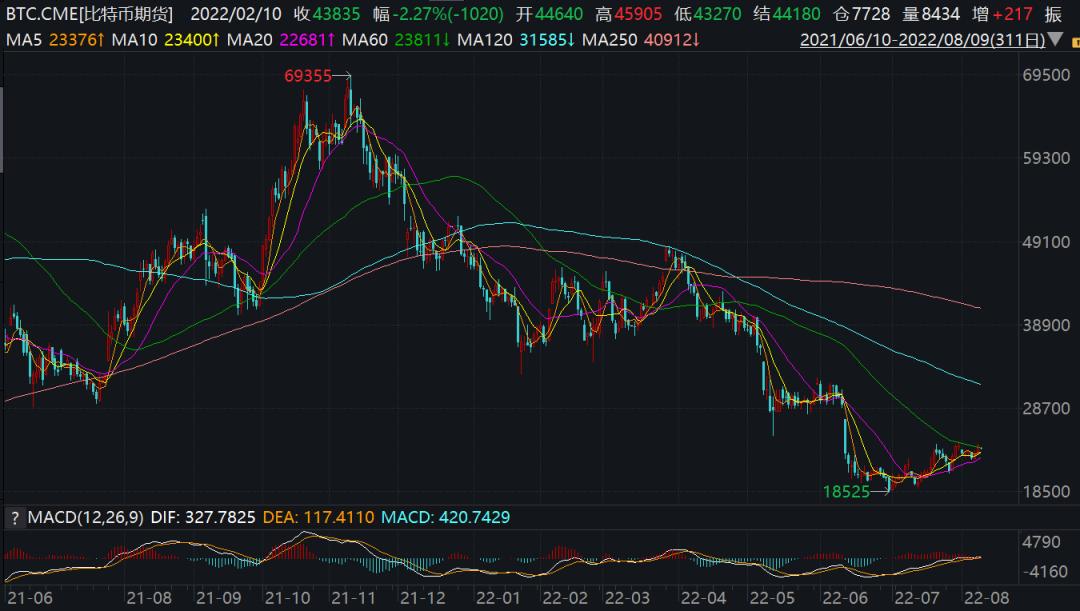Click the small yellow icon at top-right edge
This screenshot has height=611, width=1080.
1076,41
